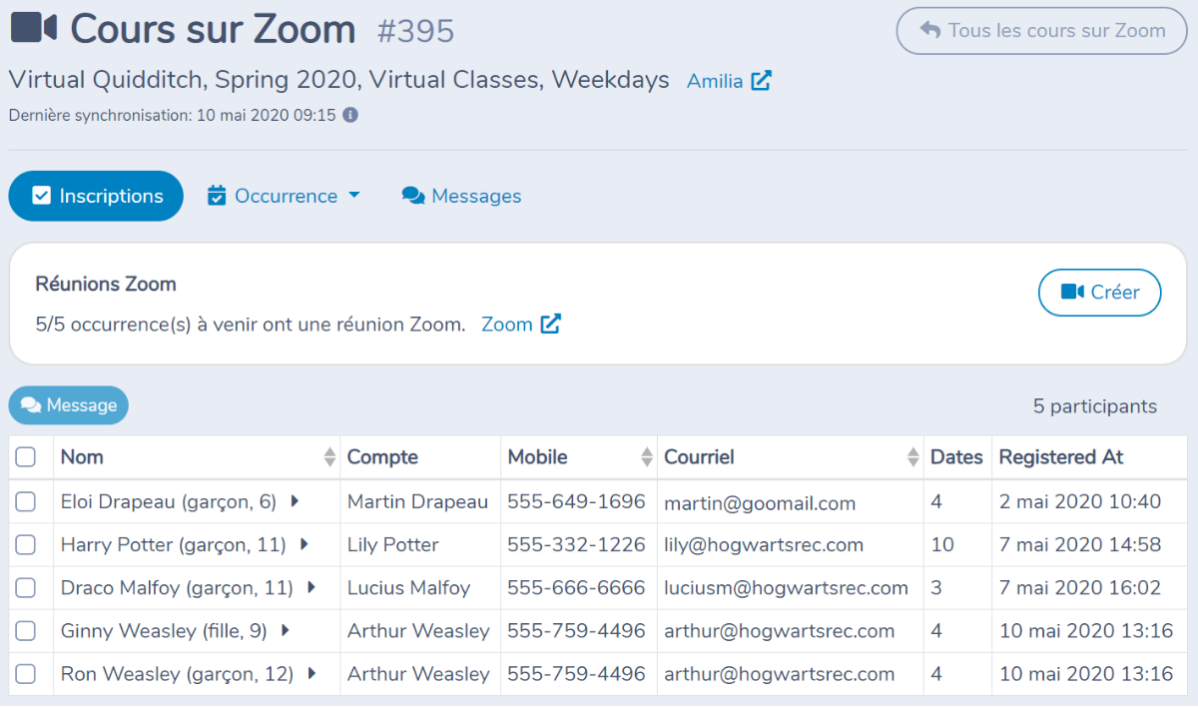This screenshot has height=707, width=1198.
Task: Click registration date 7 mai 2020 14:58
Action: click(x=1080, y=544)
